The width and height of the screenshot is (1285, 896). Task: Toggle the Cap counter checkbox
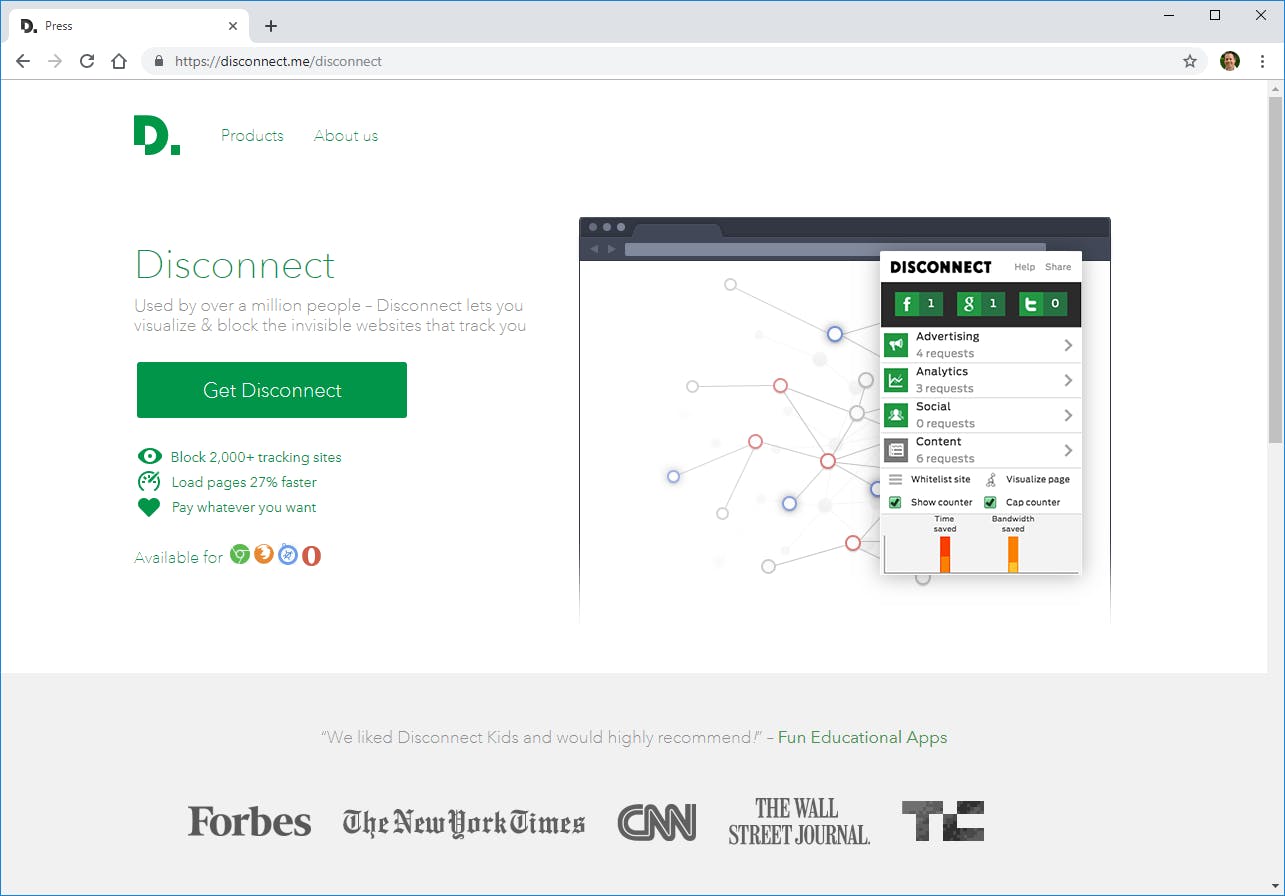click(x=990, y=502)
